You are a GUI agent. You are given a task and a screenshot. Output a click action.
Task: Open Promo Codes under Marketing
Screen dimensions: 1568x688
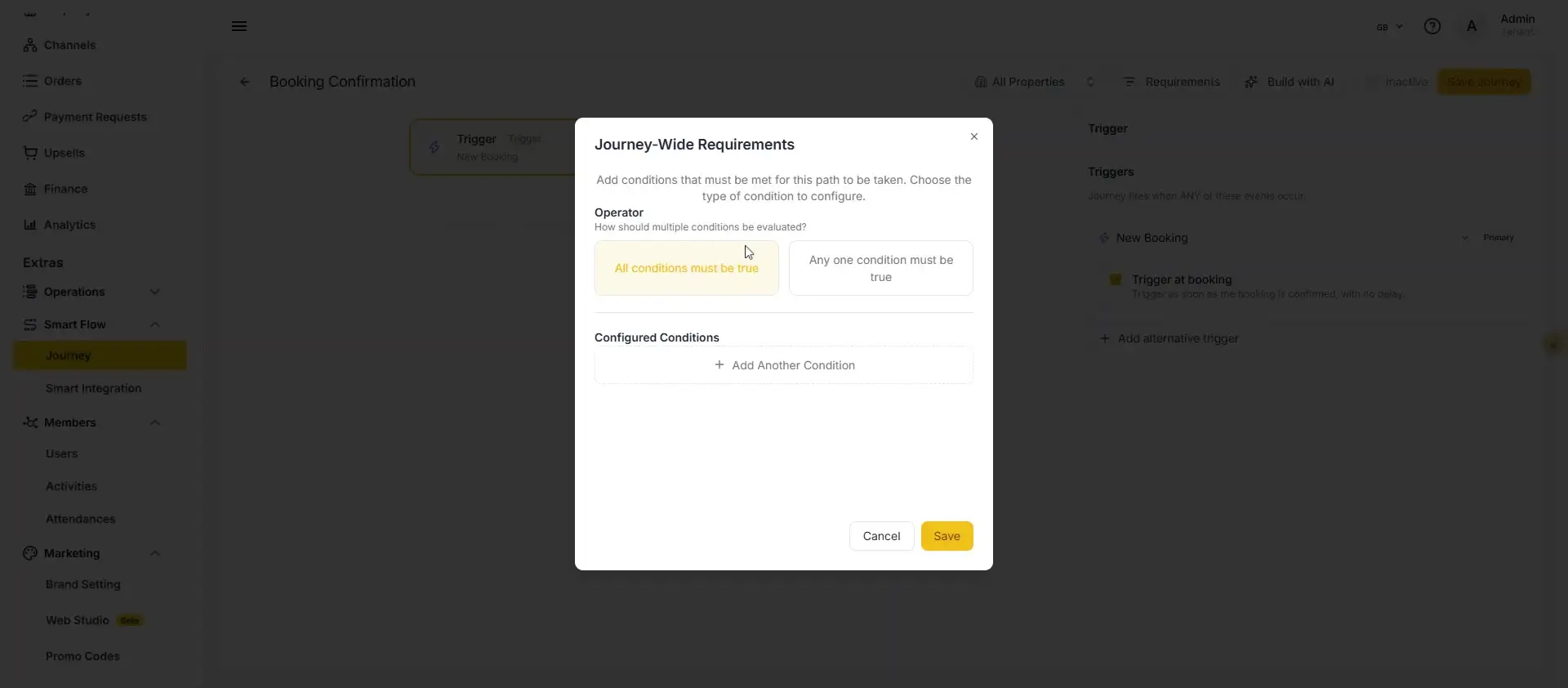[82, 656]
